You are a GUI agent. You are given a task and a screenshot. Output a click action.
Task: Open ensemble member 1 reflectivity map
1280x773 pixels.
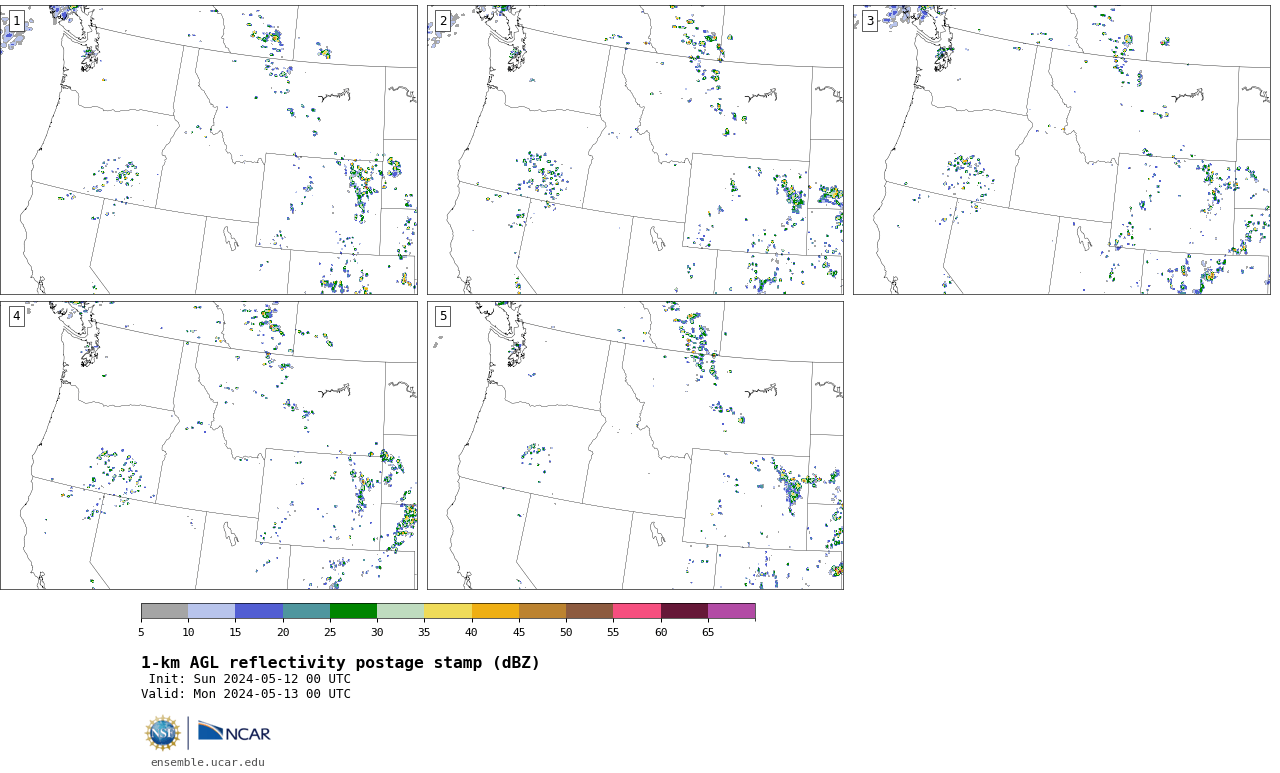click(209, 150)
